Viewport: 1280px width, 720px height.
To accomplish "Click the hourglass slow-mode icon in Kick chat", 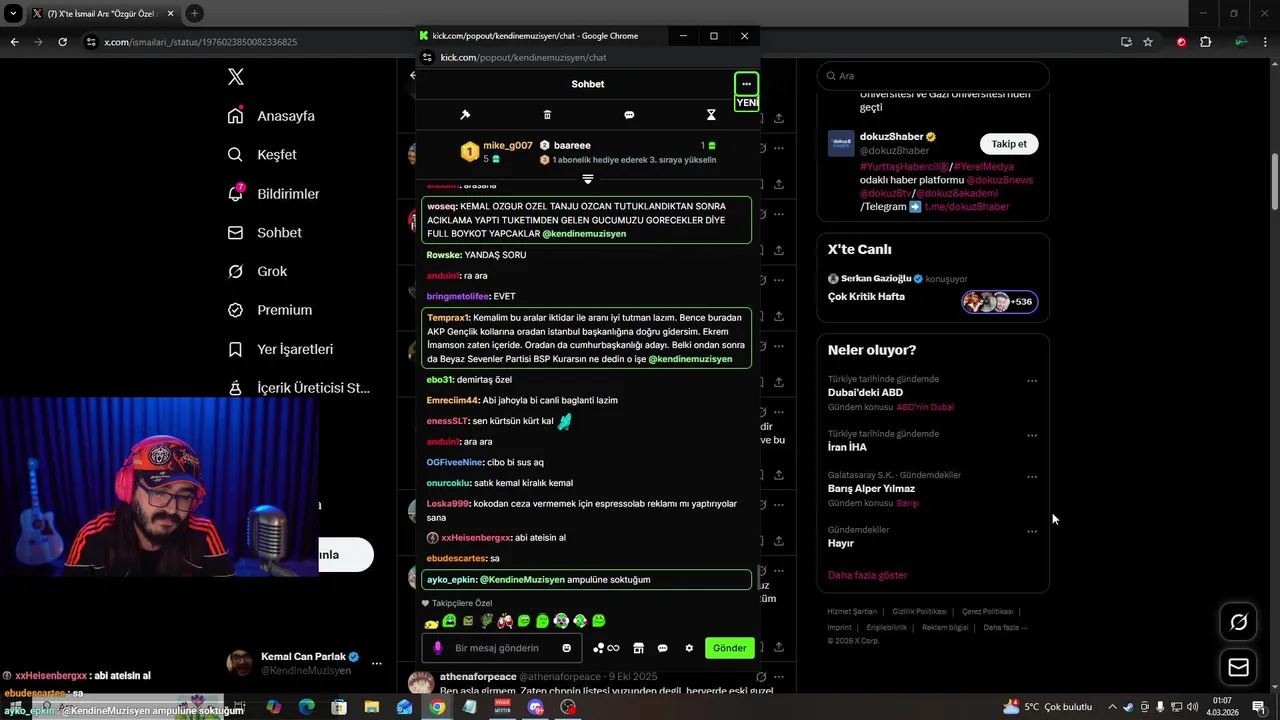I will point(711,115).
